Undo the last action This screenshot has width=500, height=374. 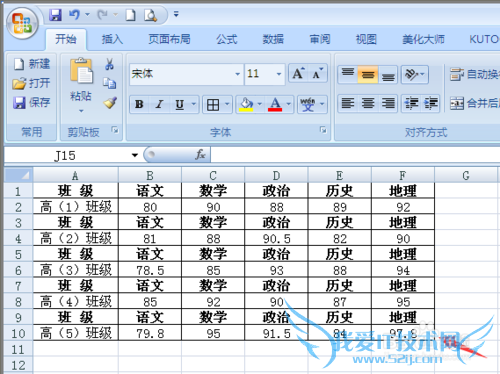[74, 15]
